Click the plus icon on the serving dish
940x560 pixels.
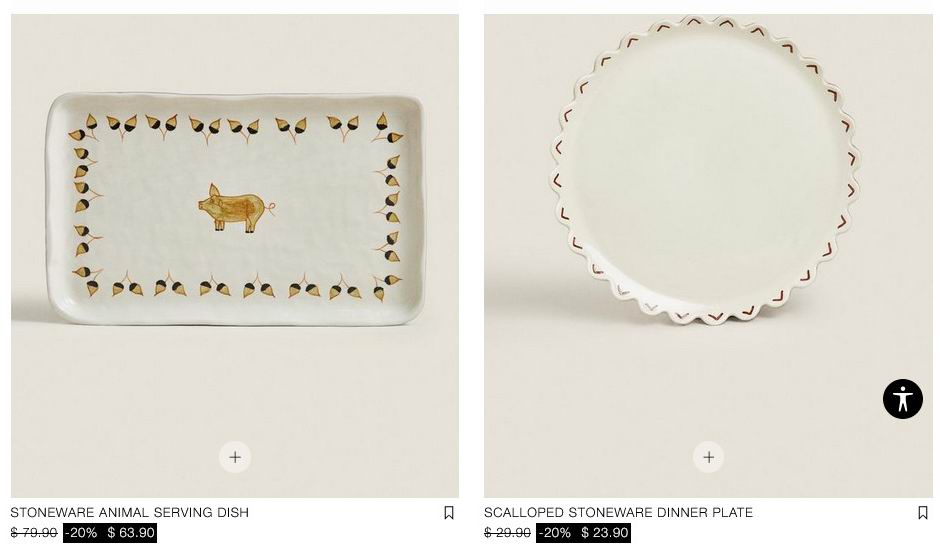(235, 457)
